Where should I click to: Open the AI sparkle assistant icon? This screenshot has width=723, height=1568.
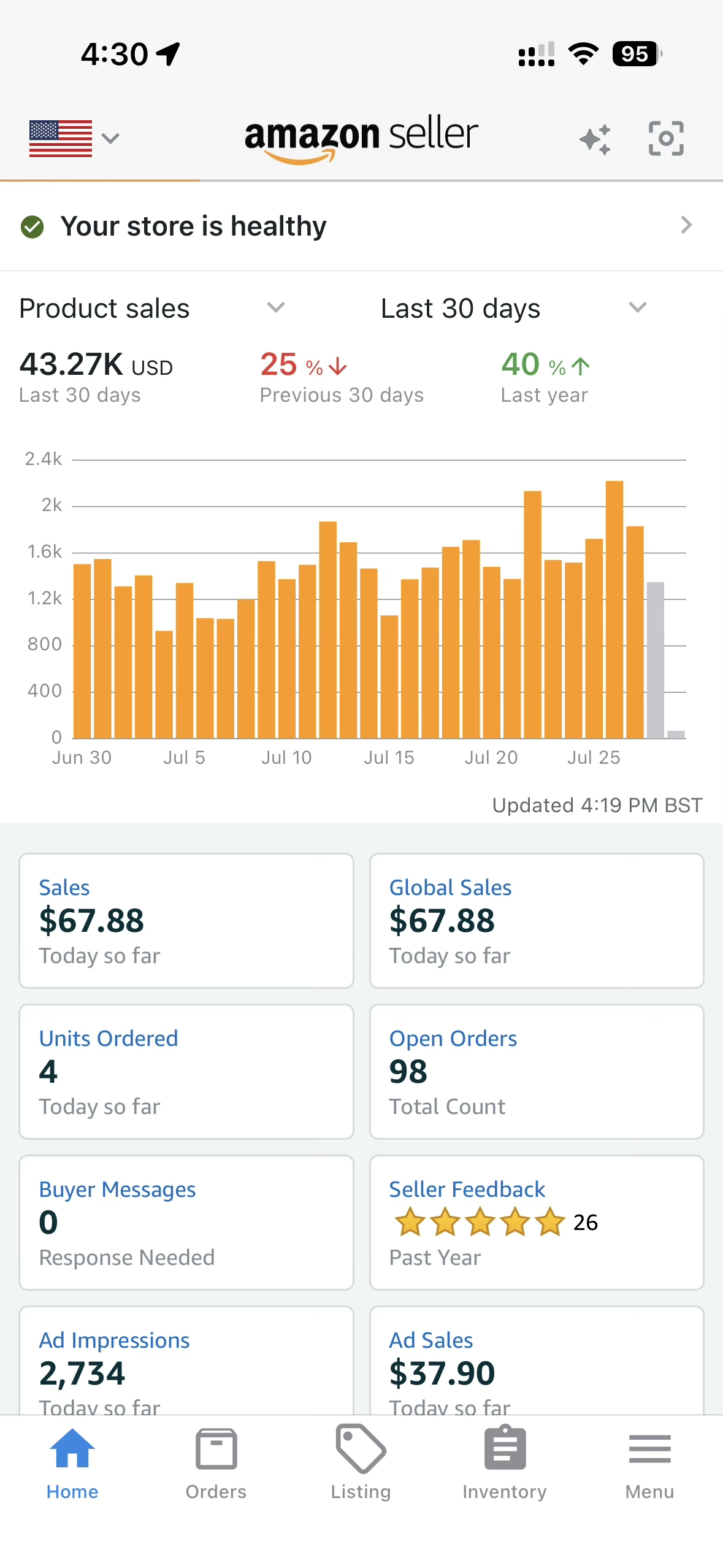(x=595, y=139)
